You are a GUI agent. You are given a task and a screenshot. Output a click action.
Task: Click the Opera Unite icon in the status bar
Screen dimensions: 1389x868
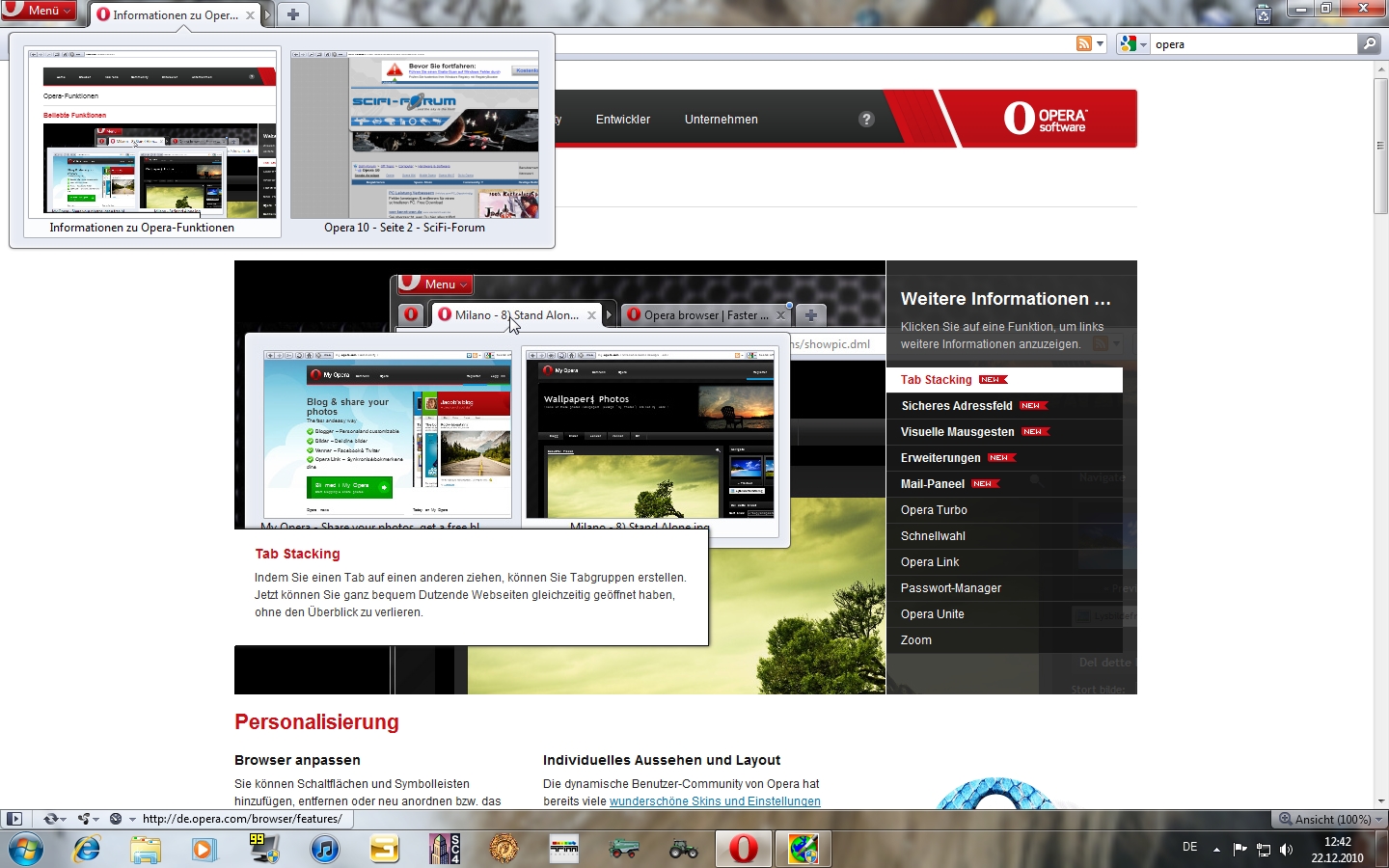85,819
